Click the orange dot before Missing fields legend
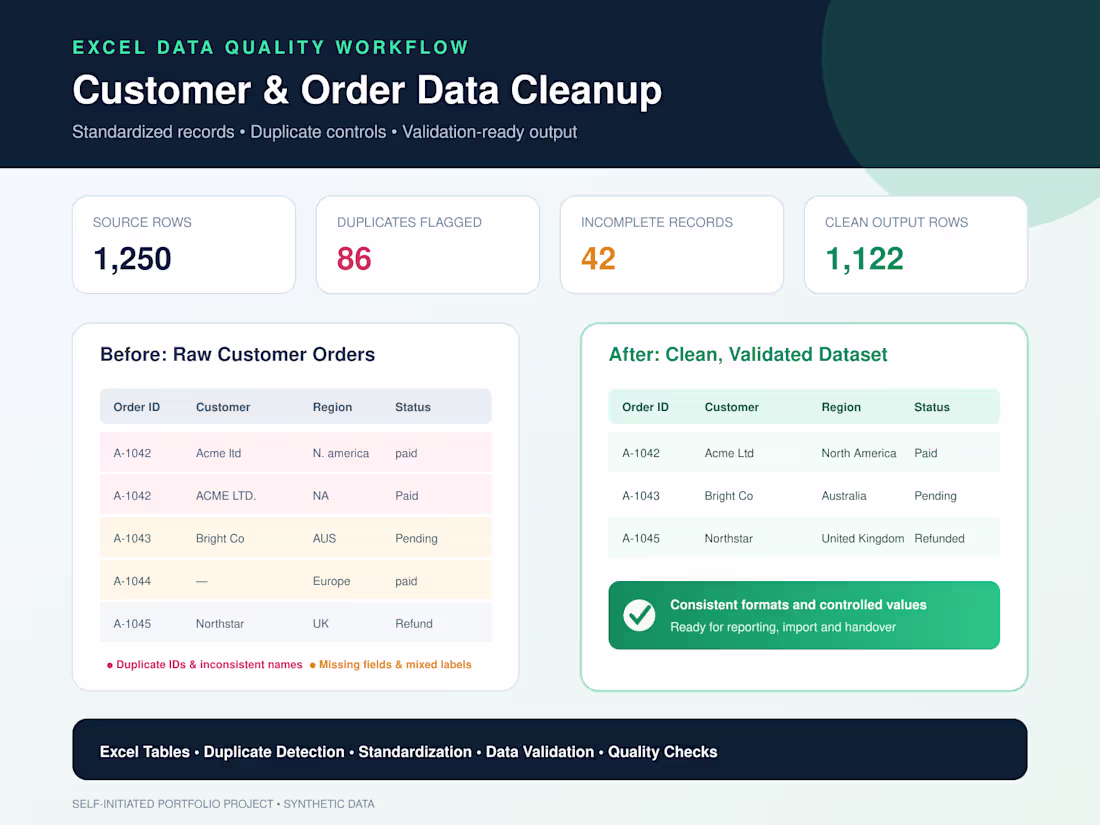 (312, 665)
